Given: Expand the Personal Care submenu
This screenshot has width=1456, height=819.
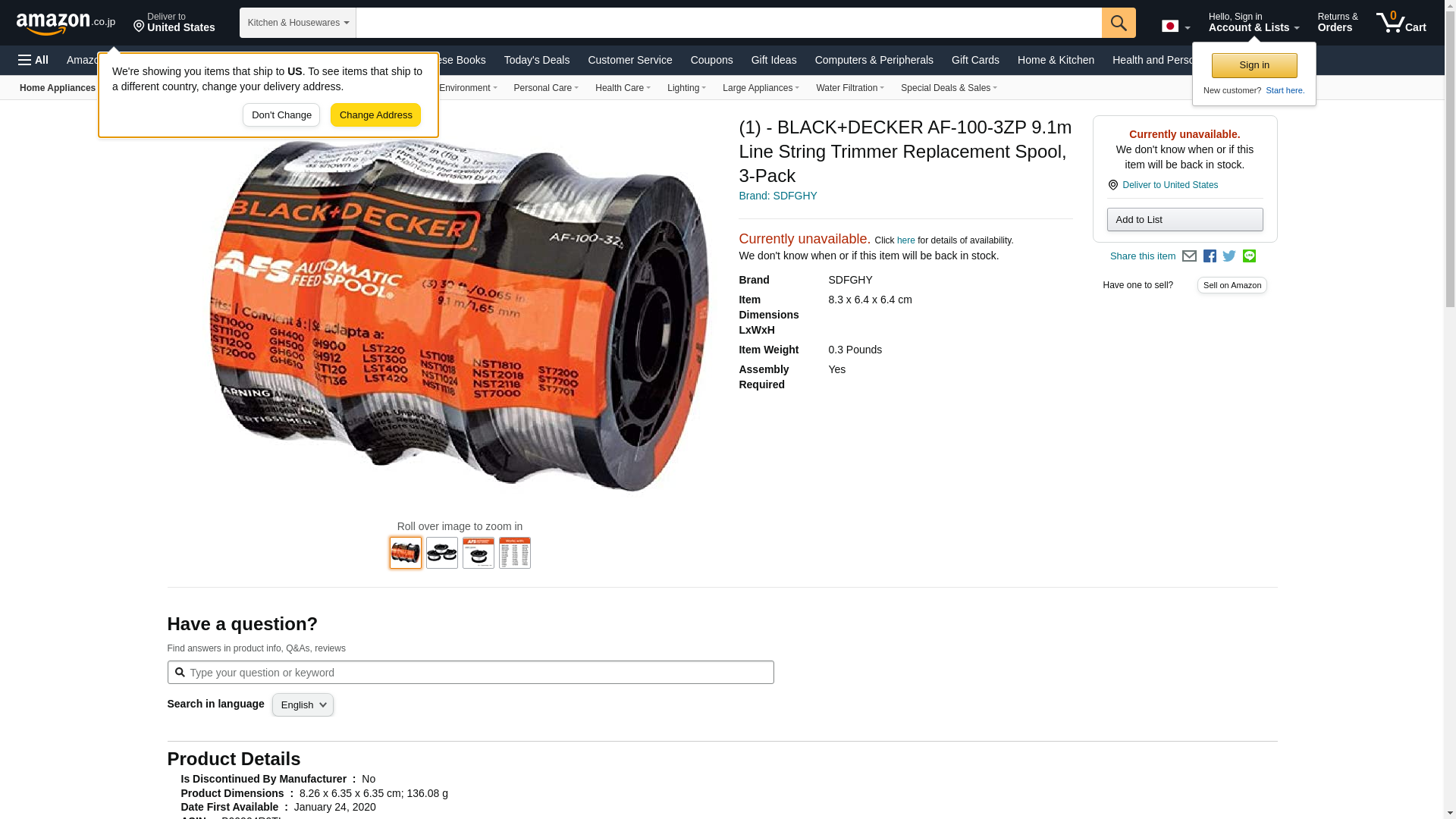Looking at the screenshot, I should [545, 88].
